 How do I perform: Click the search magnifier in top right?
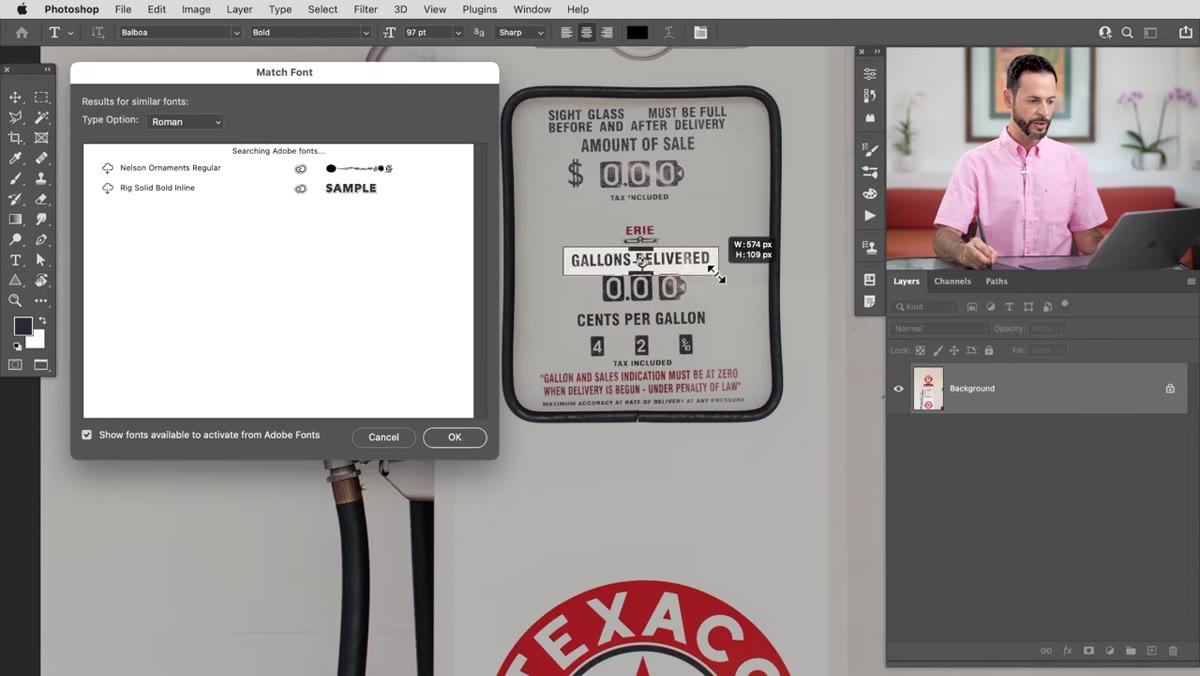pyautogui.click(x=1127, y=32)
